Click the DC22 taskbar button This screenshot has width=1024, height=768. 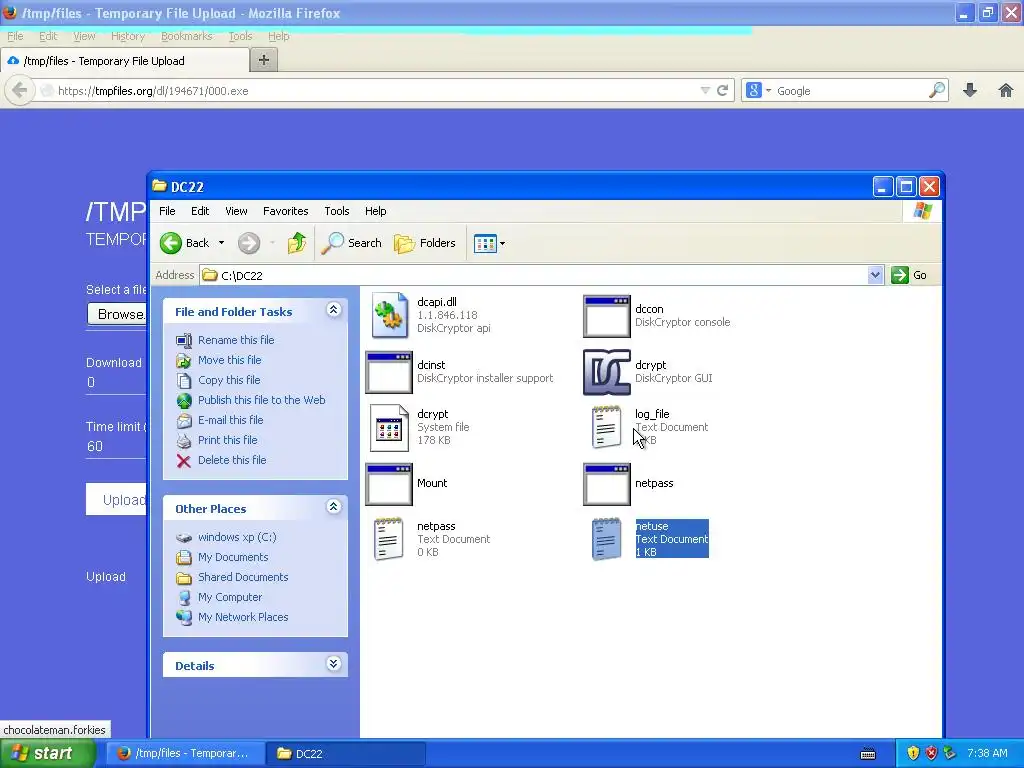345,754
